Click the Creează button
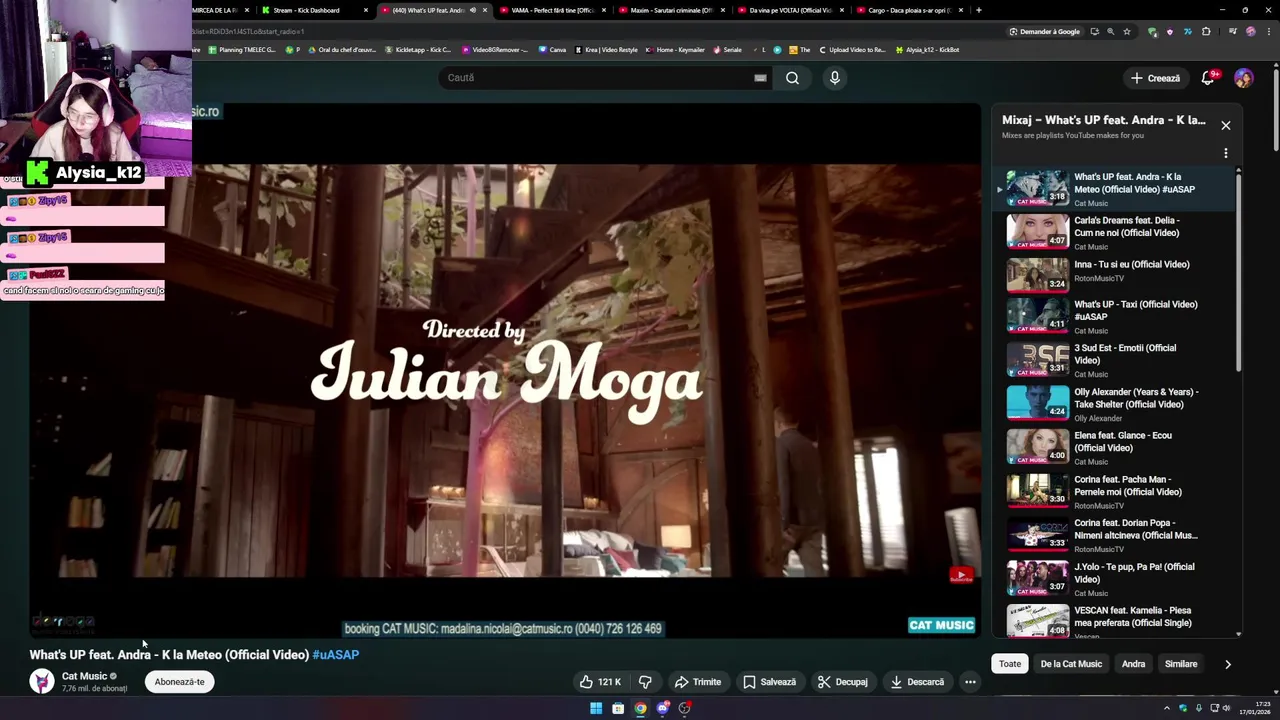The width and height of the screenshot is (1280, 720). pos(1155,78)
